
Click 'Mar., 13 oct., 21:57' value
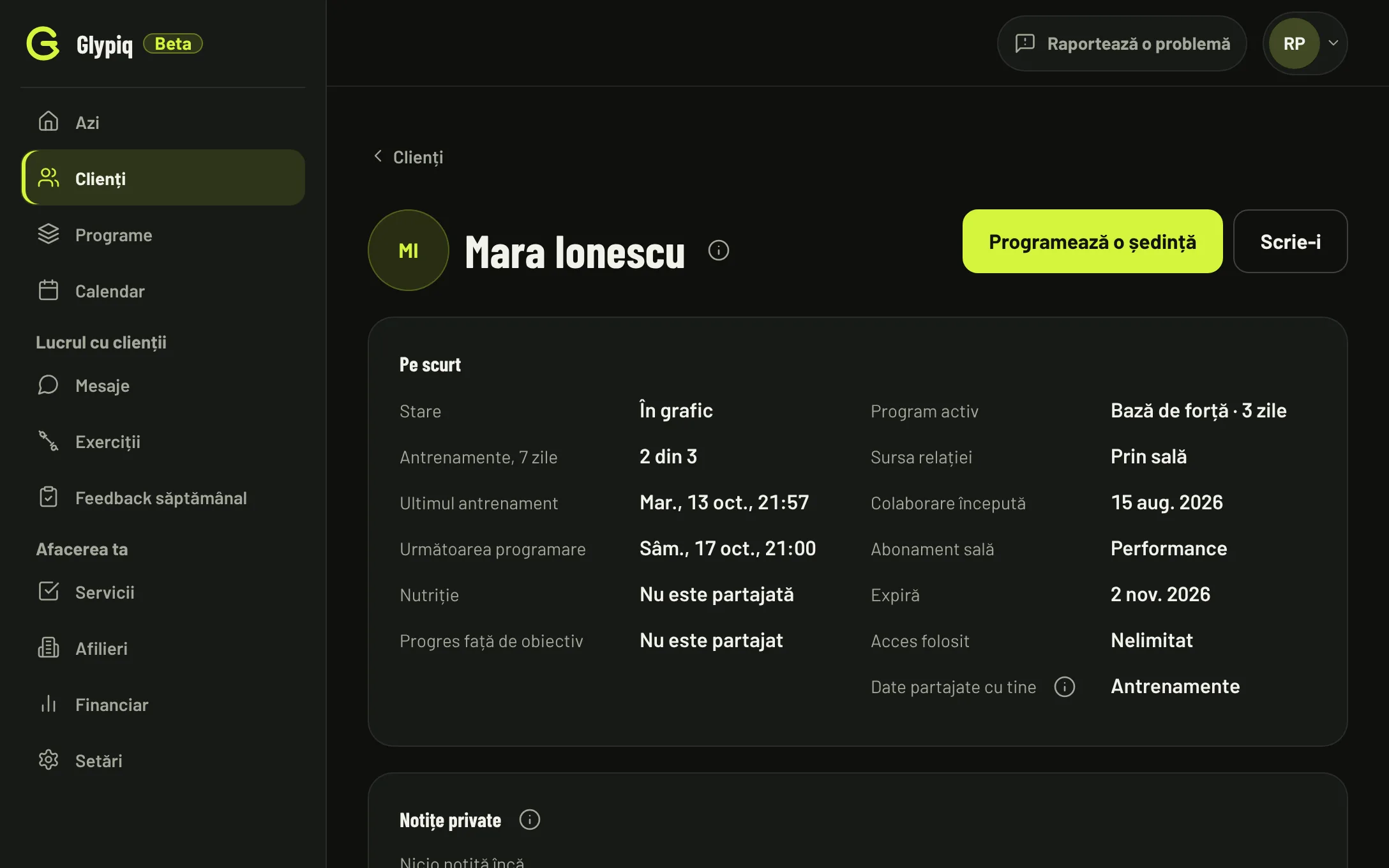point(724,502)
